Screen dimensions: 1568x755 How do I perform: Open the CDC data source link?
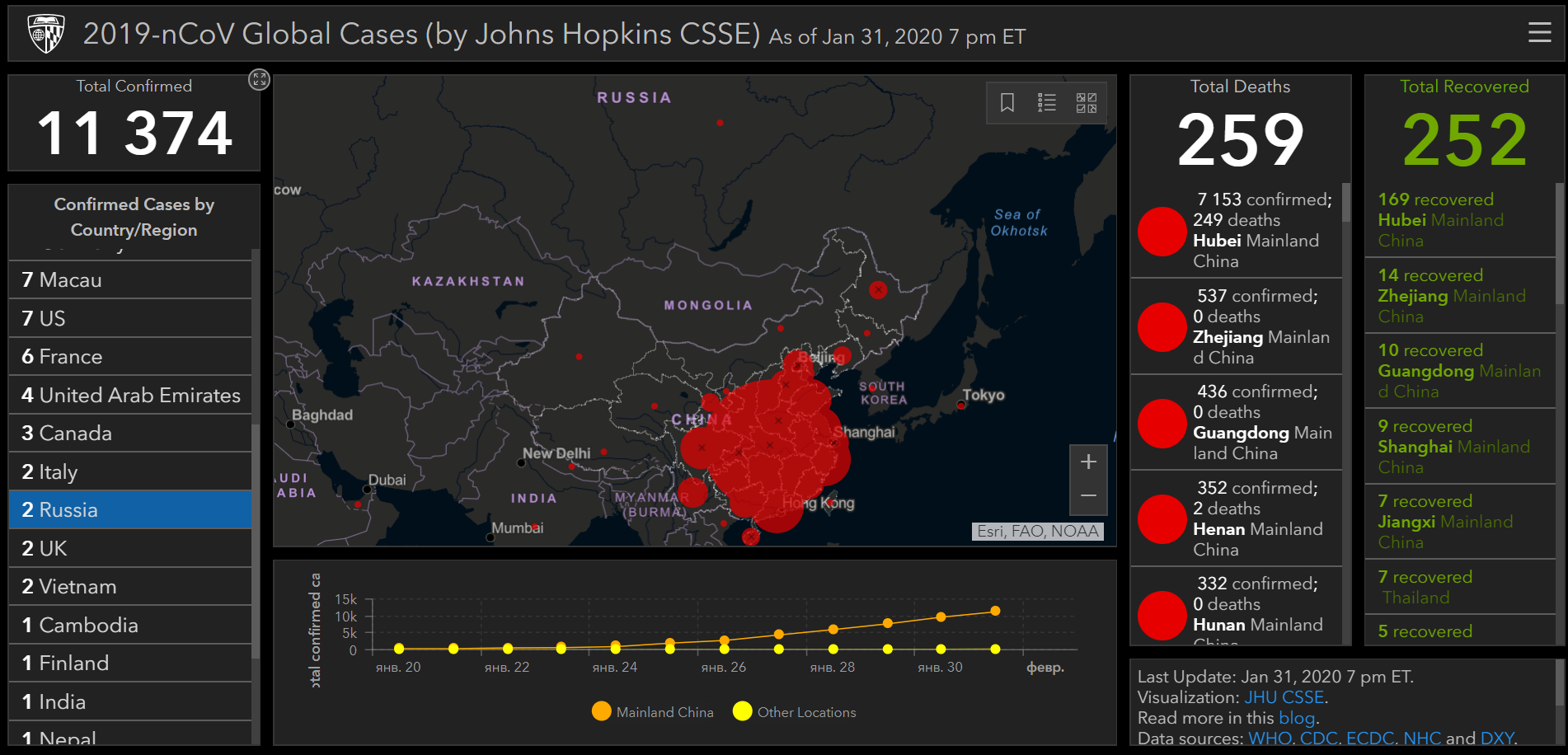pyautogui.click(x=1318, y=739)
